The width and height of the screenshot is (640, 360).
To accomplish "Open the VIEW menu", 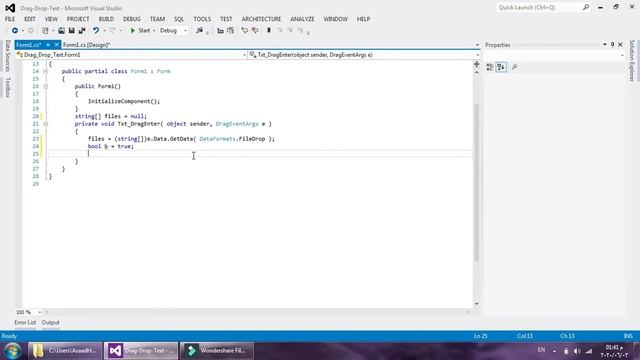I will pyautogui.click(x=51, y=19).
